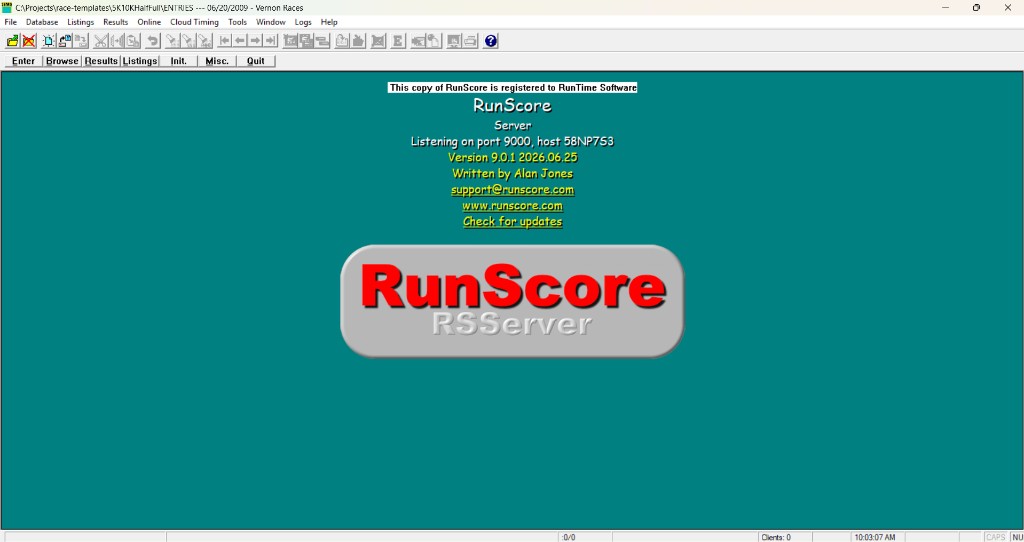Click the scissors cut icon
This screenshot has height=542, width=1024.
coord(101,41)
